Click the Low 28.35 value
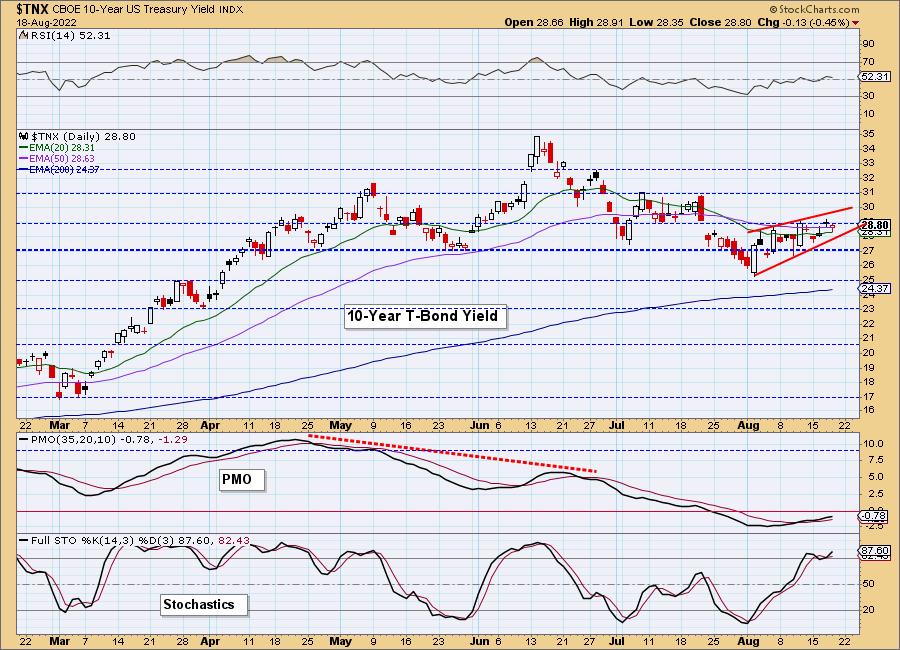This screenshot has width=900, height=650. tap(656, 22)
